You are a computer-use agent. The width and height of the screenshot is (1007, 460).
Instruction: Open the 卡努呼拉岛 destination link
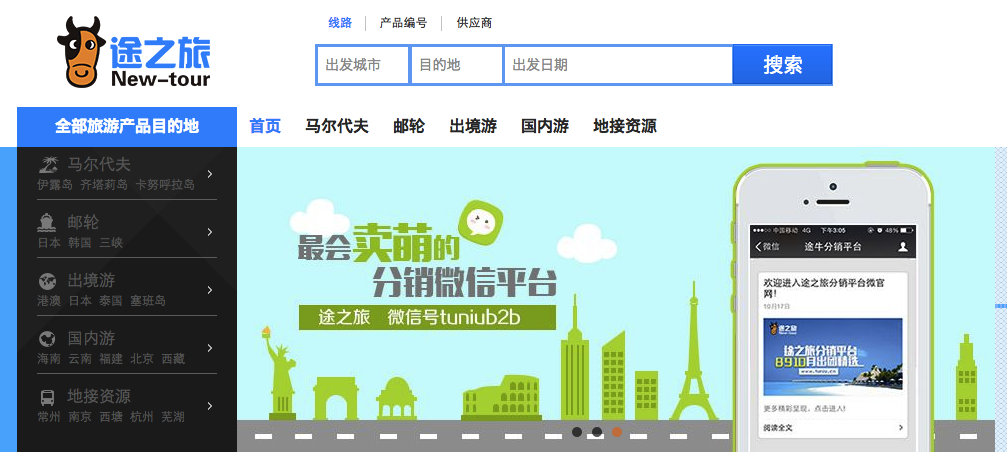click(x=165, y=185)
